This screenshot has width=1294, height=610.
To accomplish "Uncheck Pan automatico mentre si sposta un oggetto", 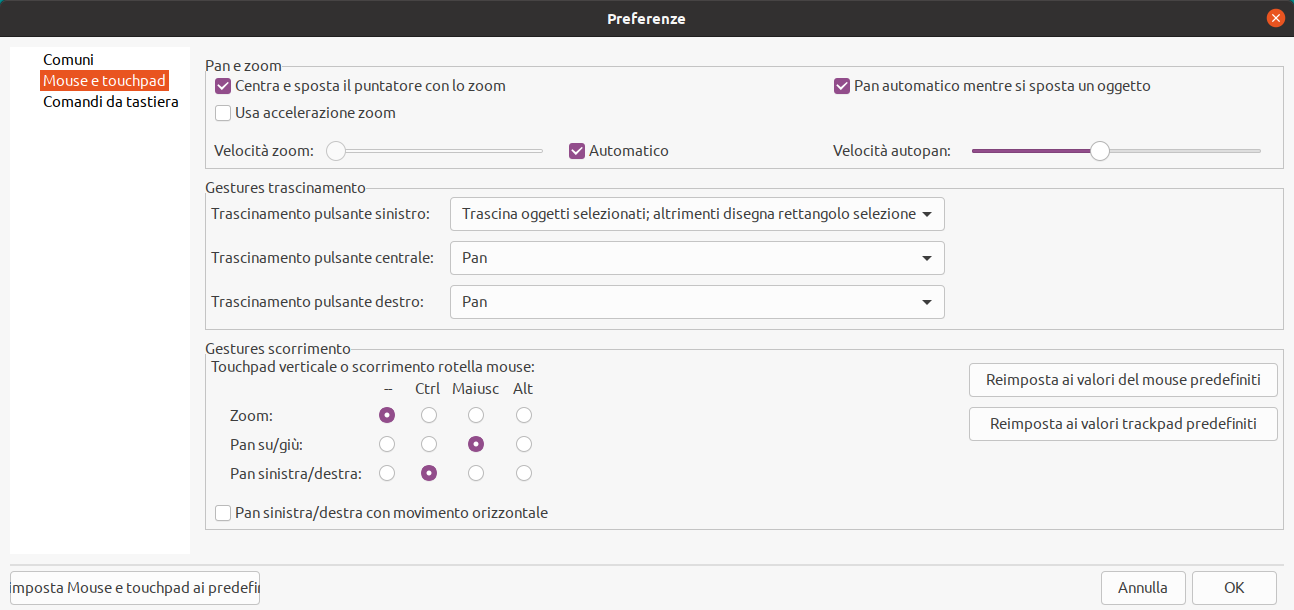I will (841, 86).
